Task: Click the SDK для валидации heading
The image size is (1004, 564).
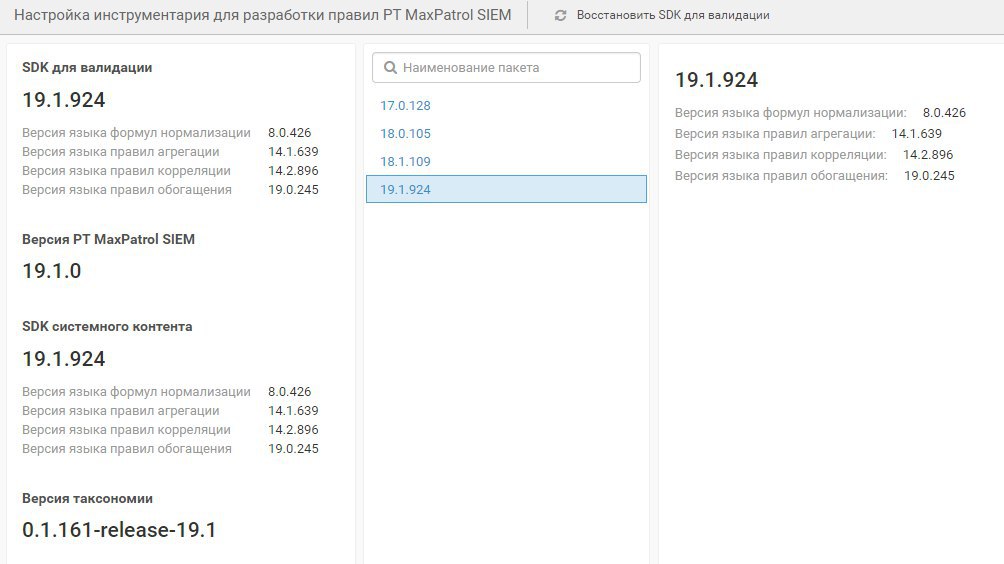Action: pyautogui.click(x=87, y=68)
